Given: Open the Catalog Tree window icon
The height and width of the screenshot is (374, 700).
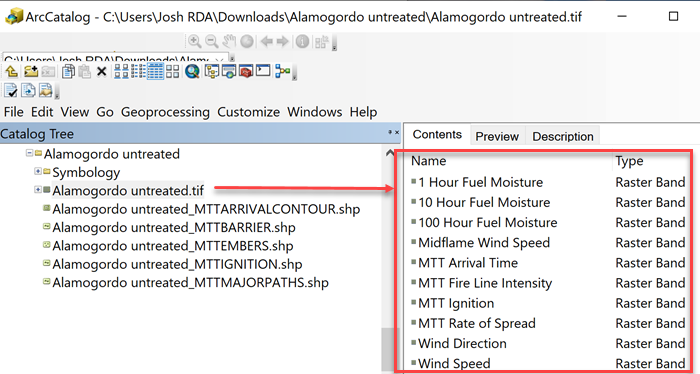Looking at the screenshot, I should click(211, 71).
